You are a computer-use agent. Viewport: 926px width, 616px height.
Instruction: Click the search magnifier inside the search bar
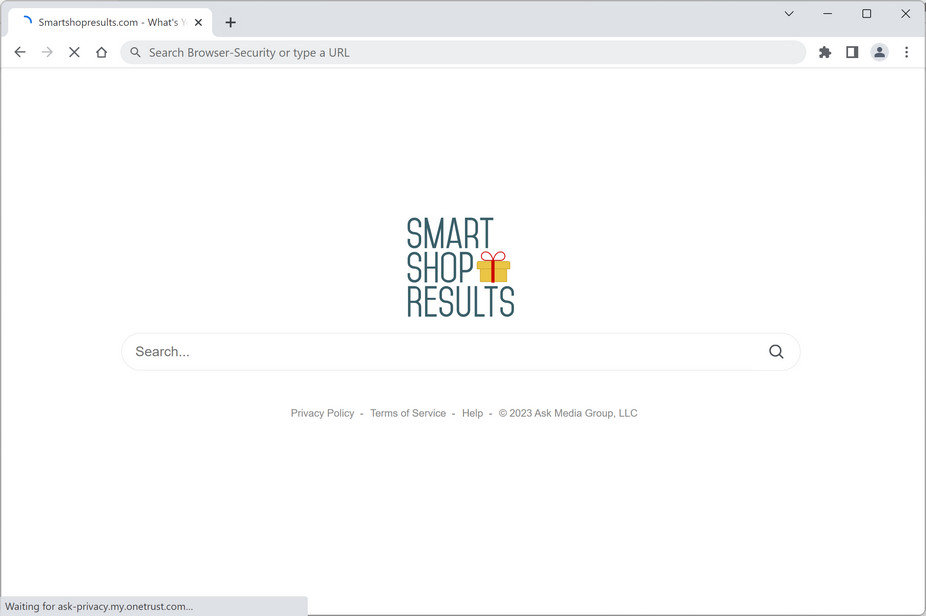[x=776, y=351]
